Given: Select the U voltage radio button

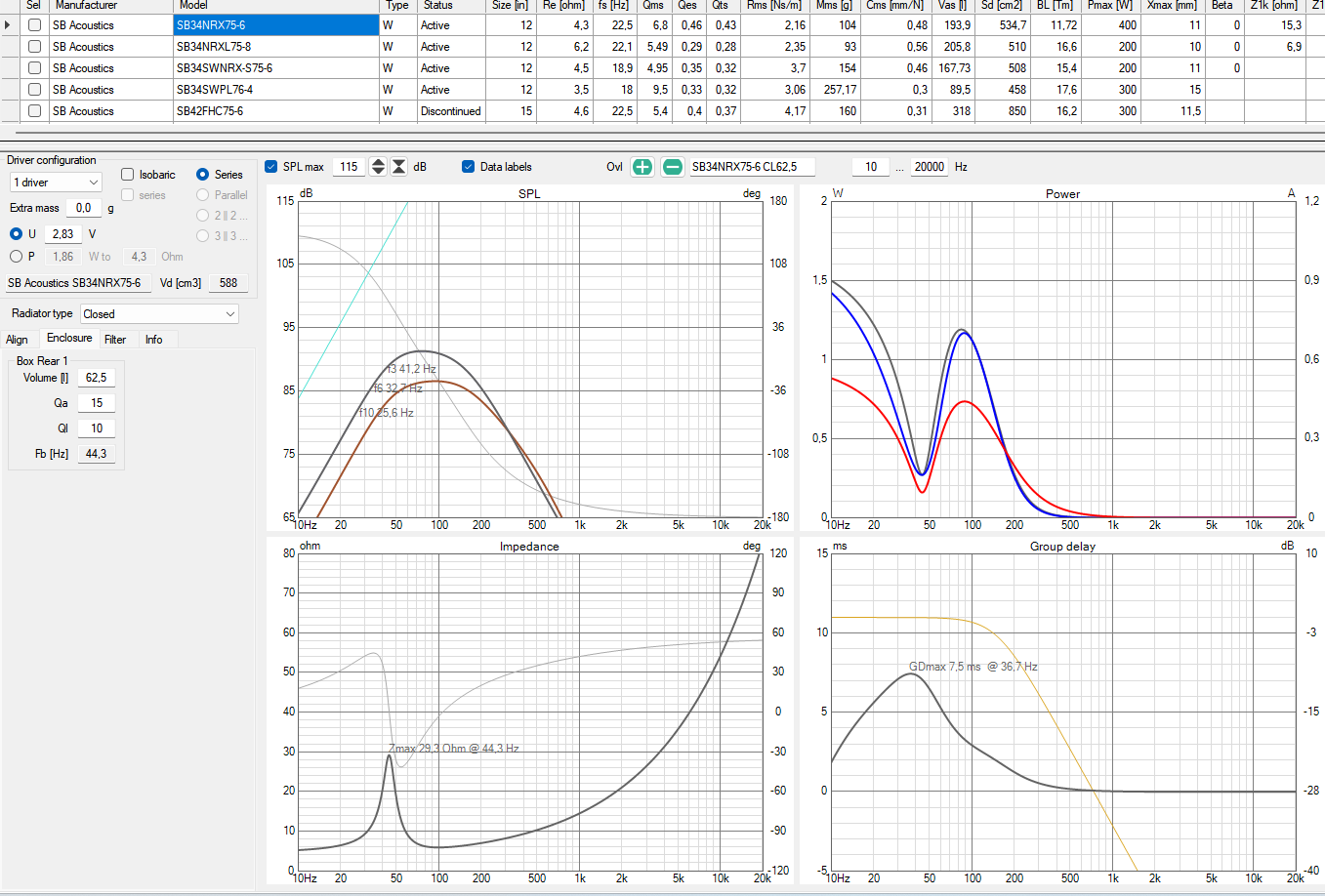Looking at the screenshot, I should (16, 234).
